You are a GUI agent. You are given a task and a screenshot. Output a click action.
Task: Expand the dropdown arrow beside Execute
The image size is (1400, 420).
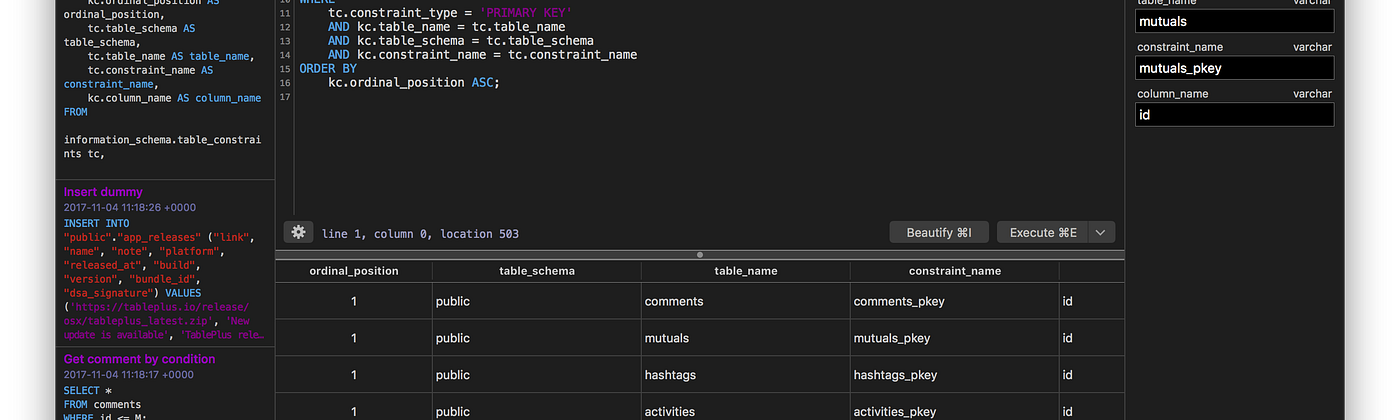coord(1101,232)
